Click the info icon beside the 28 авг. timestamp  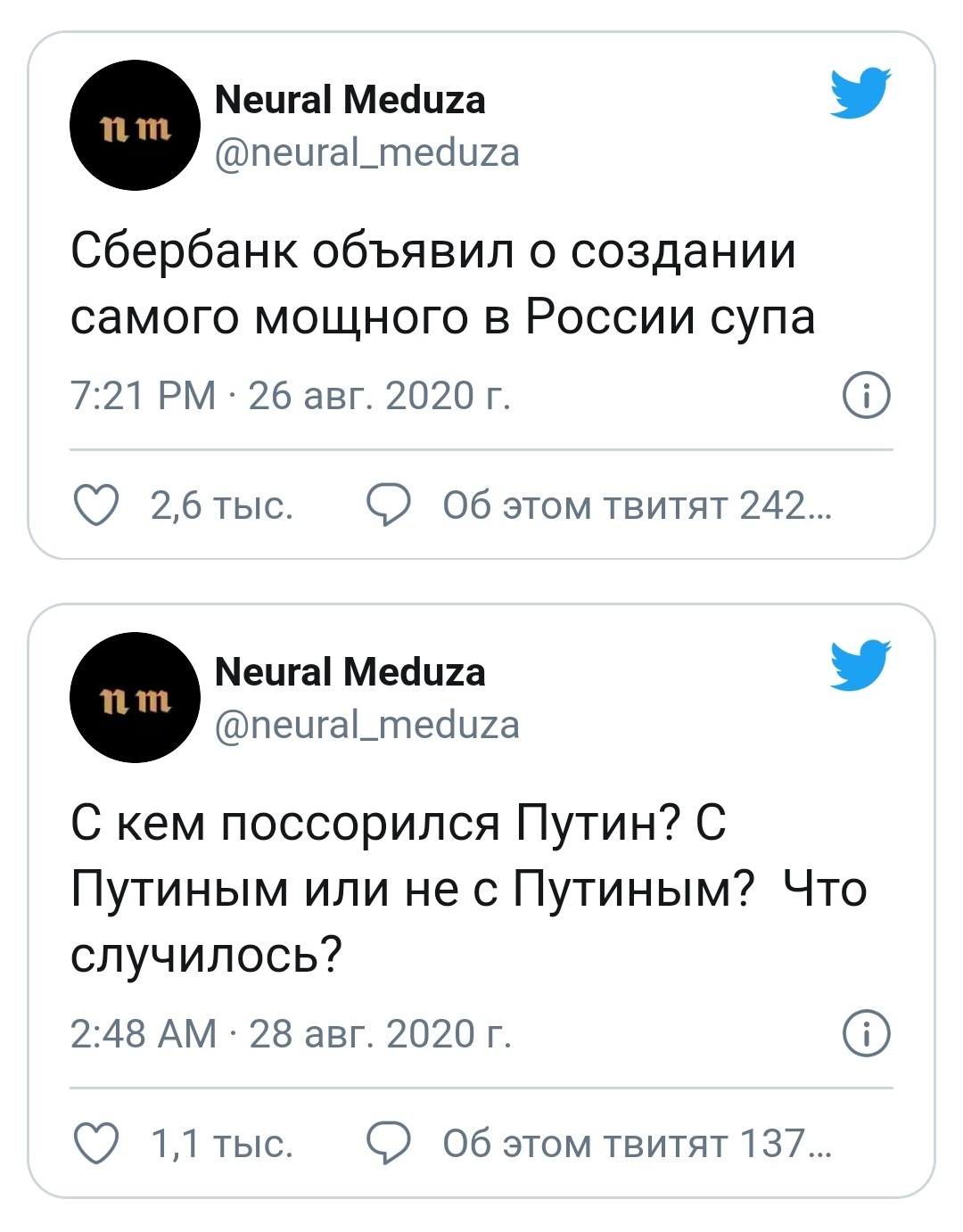(867, 1033)
